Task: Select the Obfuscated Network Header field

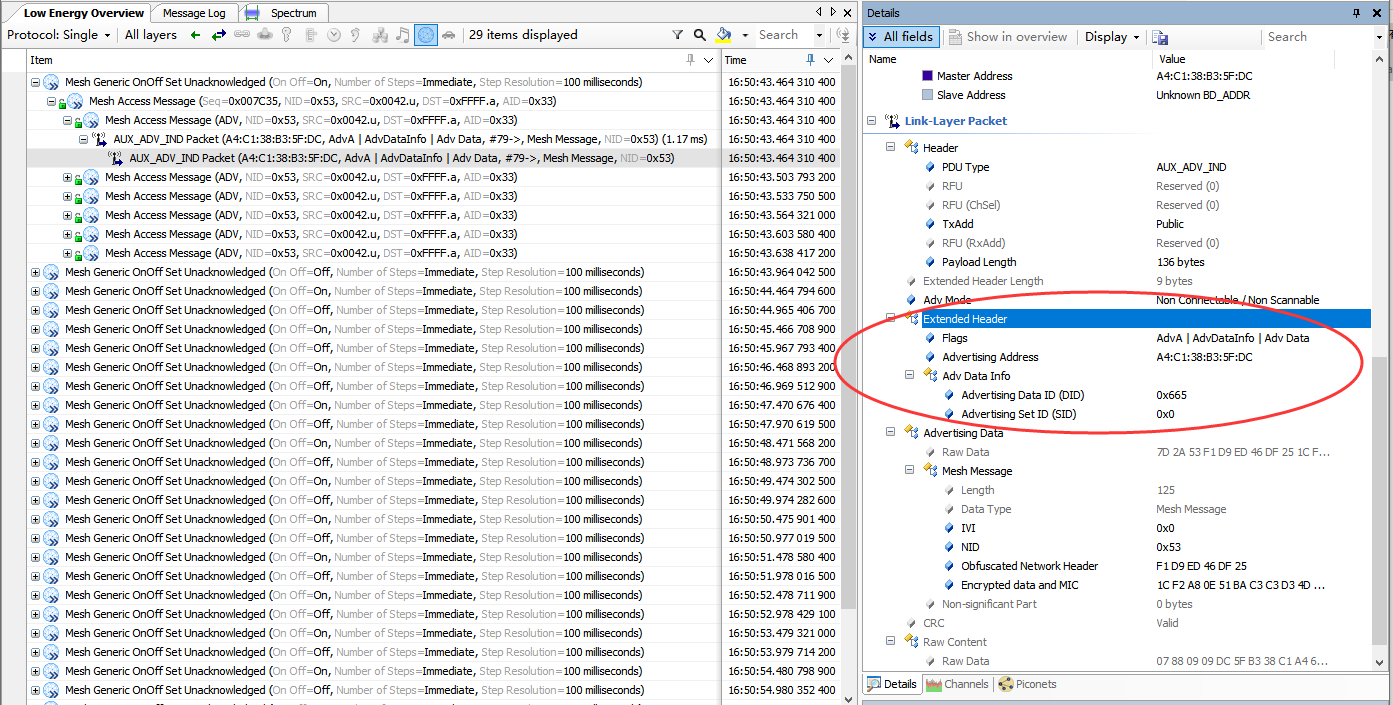Action: pyautogui.click(x=1029, y=566)
